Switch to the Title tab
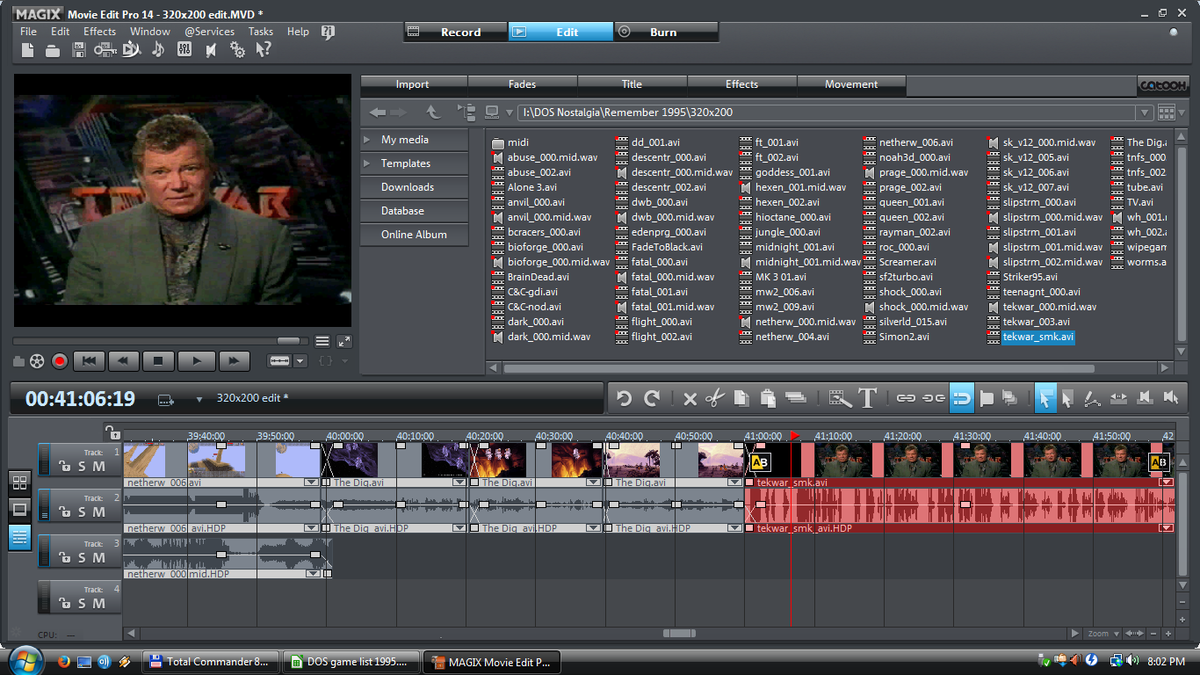This screenshot has width=1200, height=675. (x=632, y=85)
